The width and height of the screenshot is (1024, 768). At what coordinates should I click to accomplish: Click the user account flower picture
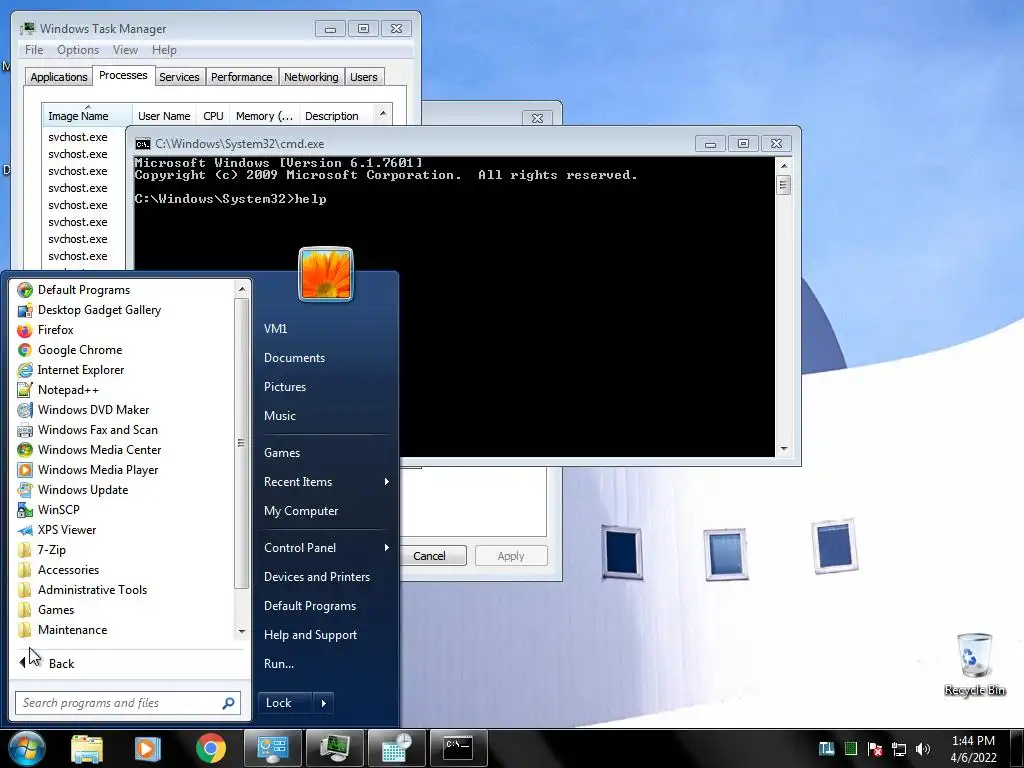[x=326, y=274]
